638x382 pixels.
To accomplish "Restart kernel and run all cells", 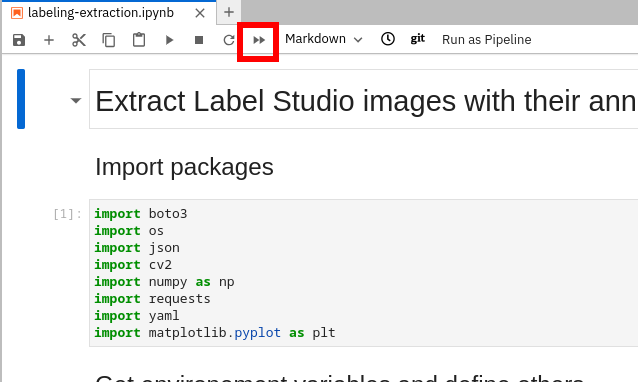I will coord(259,40).
